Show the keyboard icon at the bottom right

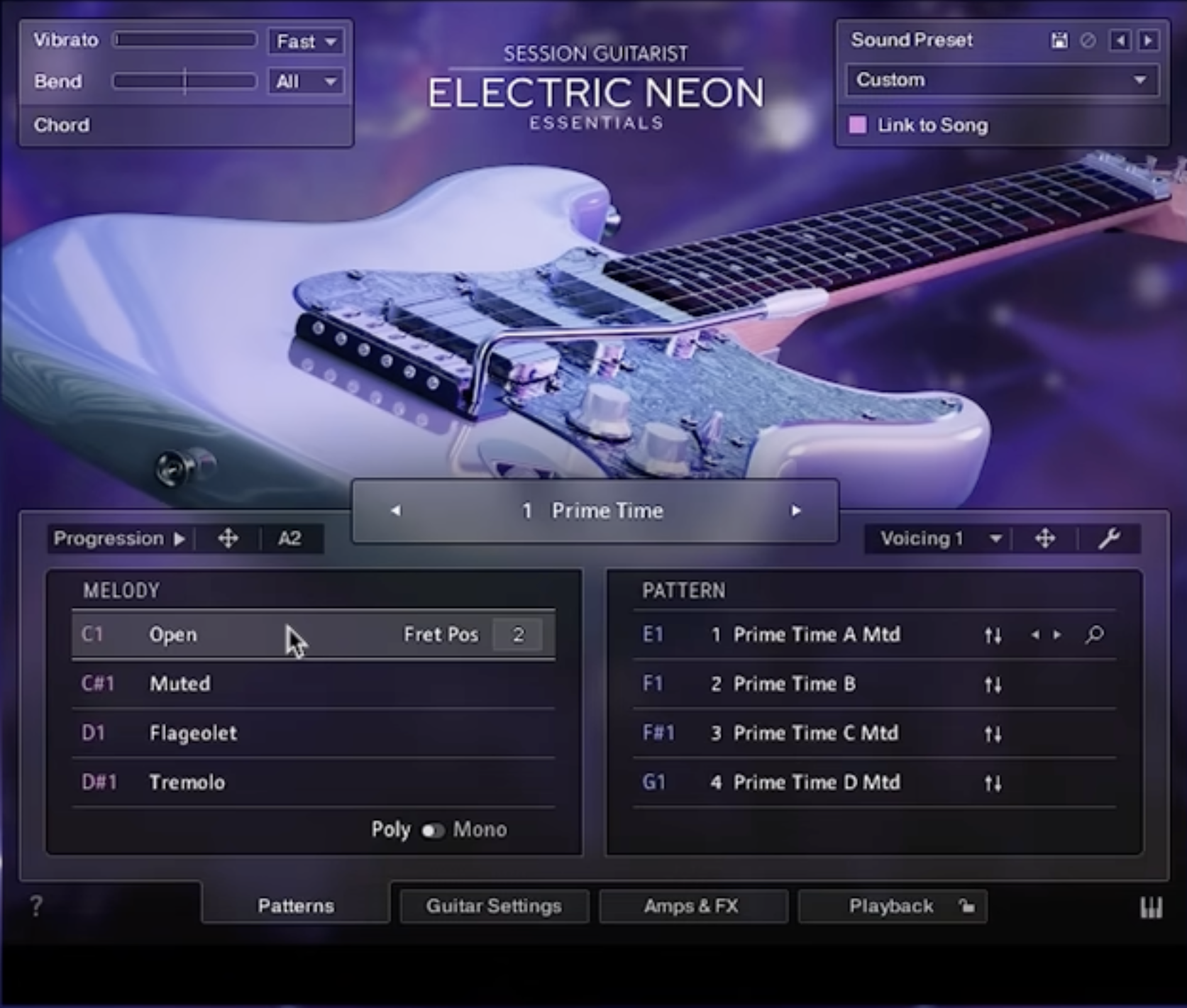[1151, 907]
